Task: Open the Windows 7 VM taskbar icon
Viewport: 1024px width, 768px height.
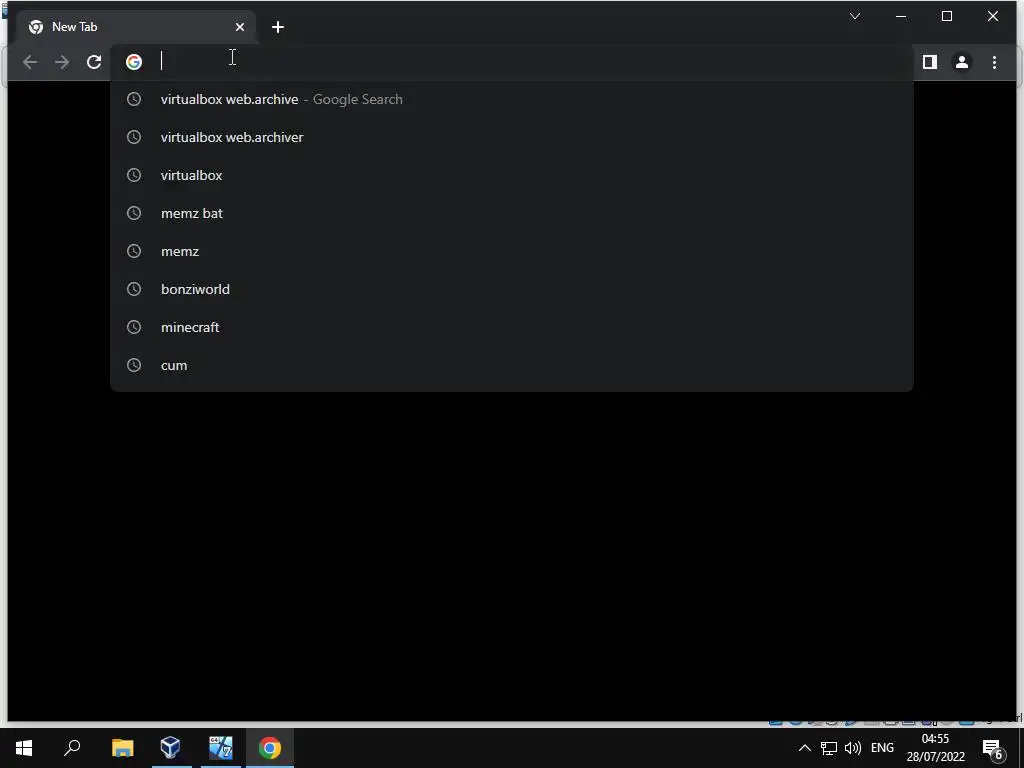Action: click(x=221, y=748)
